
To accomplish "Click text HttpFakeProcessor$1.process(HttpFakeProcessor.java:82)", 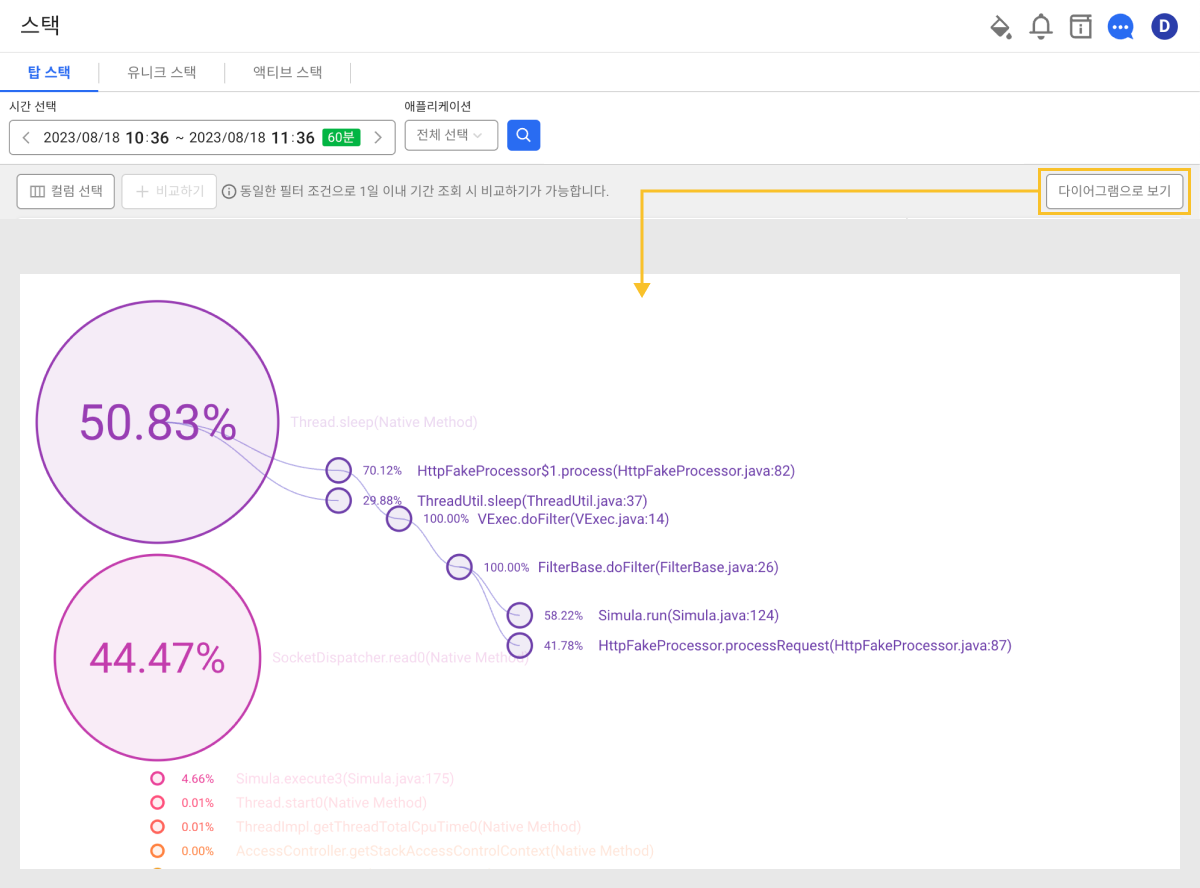I will (606, 470).
